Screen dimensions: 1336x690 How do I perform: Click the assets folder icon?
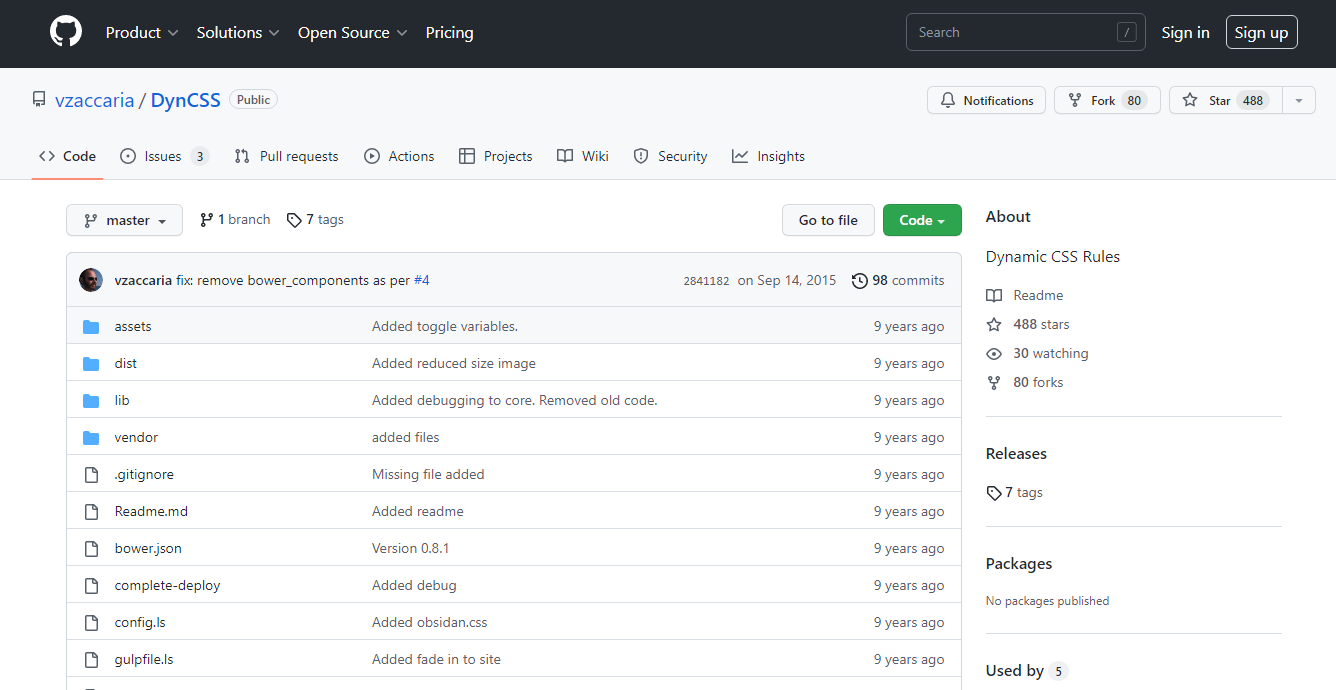point(91,326)
